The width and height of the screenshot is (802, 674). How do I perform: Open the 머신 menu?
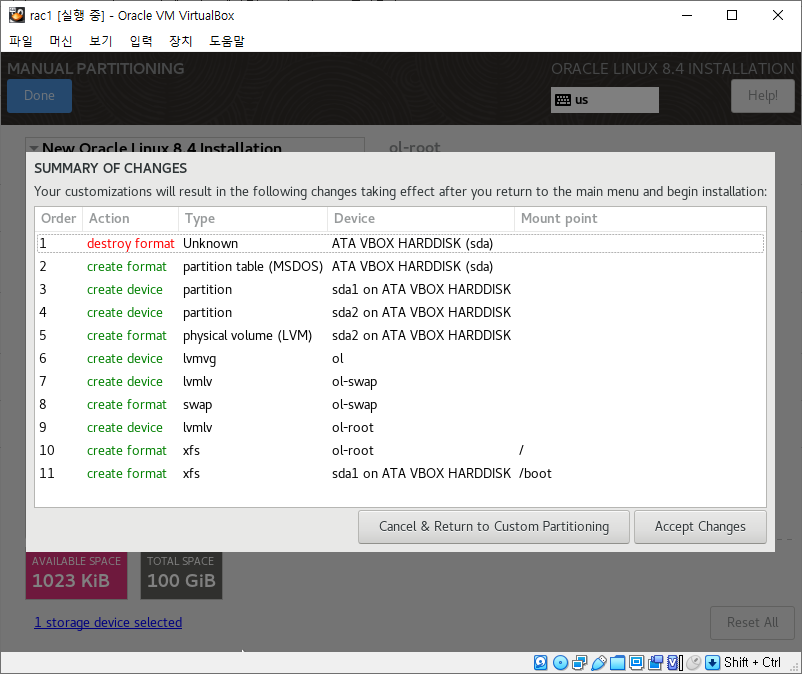[61, 41]
